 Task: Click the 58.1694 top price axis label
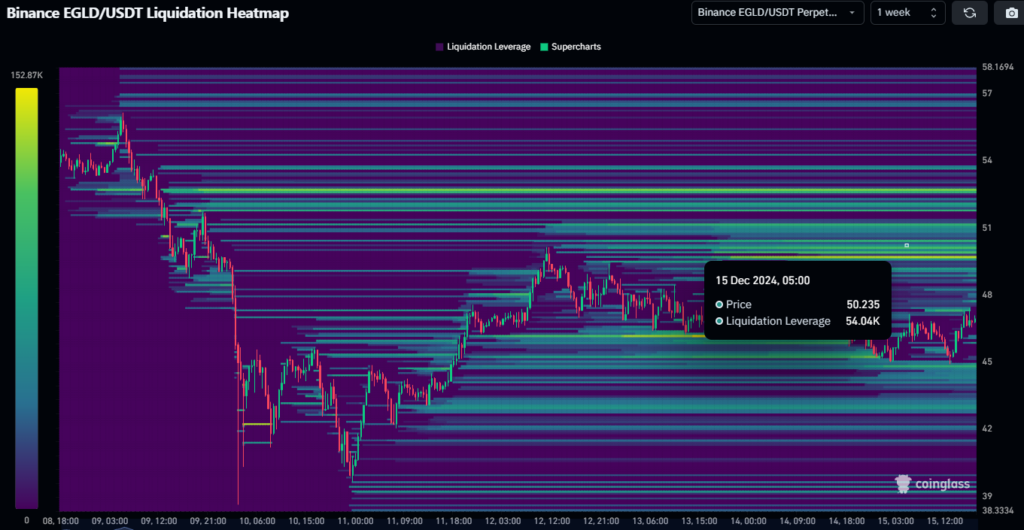[997, 67]
